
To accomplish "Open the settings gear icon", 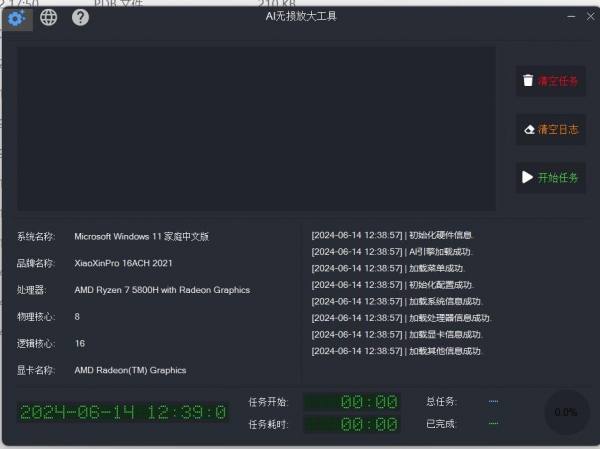I will [x=17, y=18].
